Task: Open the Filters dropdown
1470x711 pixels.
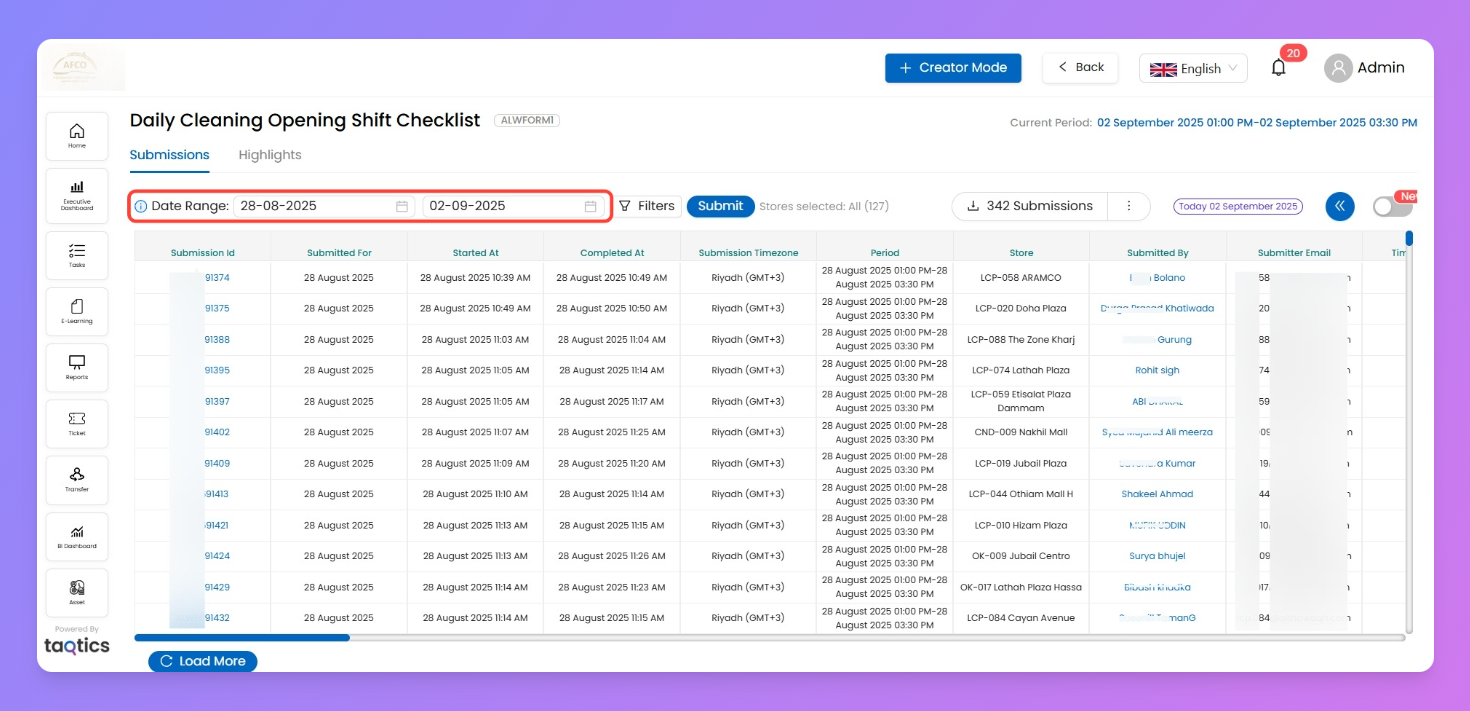Action: [x=647, y=206]
